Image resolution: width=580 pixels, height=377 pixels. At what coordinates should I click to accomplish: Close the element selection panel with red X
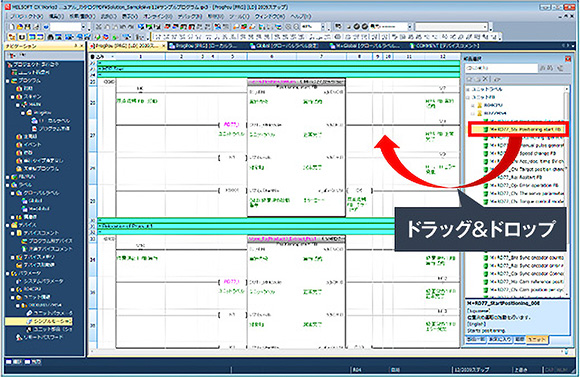[568, 59]
